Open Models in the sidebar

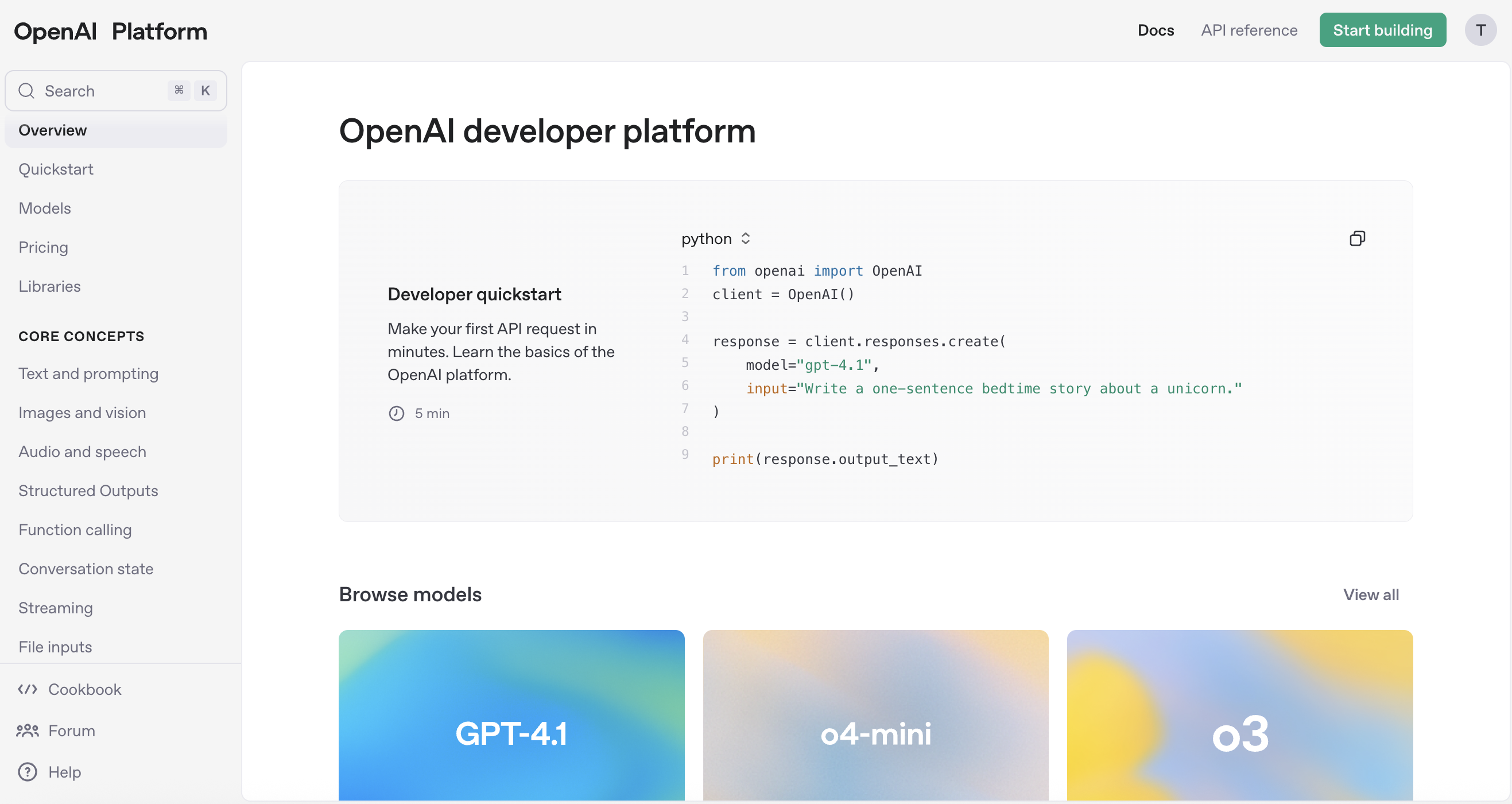(45, 208)
